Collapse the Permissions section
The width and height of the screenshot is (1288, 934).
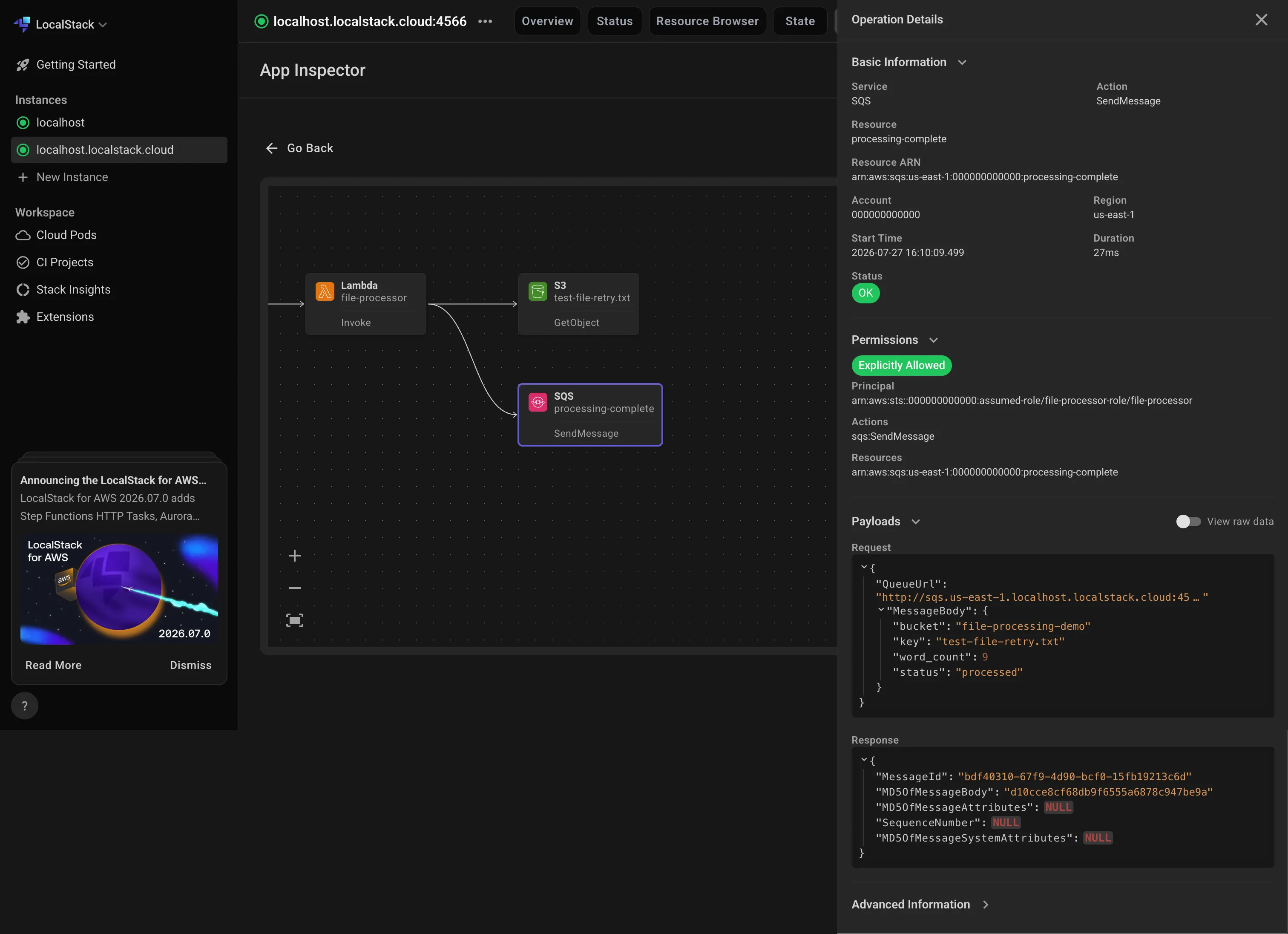934,340
